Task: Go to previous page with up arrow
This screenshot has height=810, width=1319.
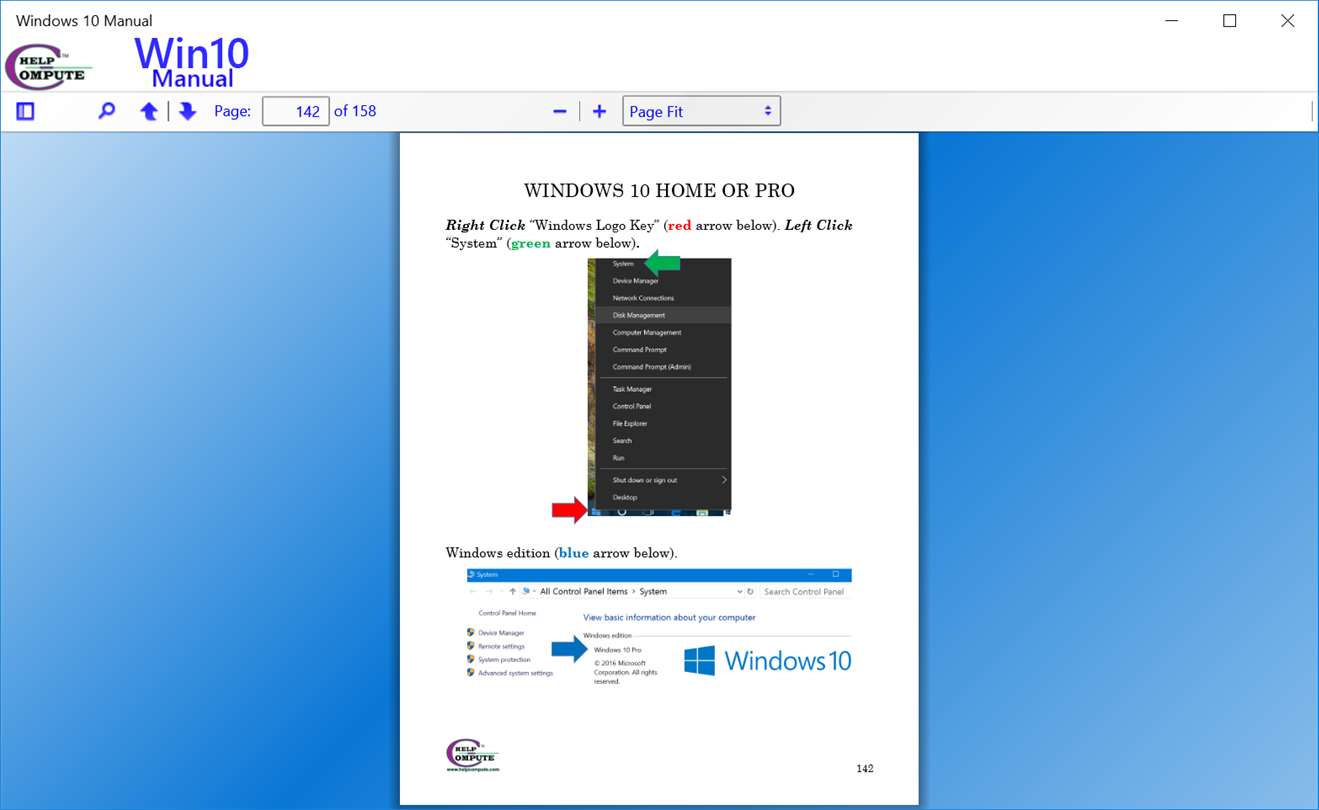Action: click(x=149, y=111)
